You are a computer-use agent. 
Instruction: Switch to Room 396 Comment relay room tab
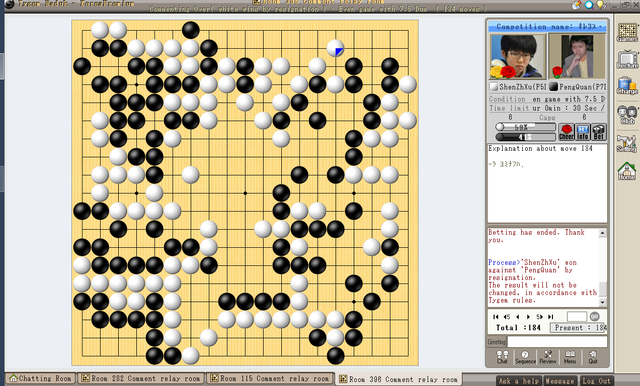398,379
